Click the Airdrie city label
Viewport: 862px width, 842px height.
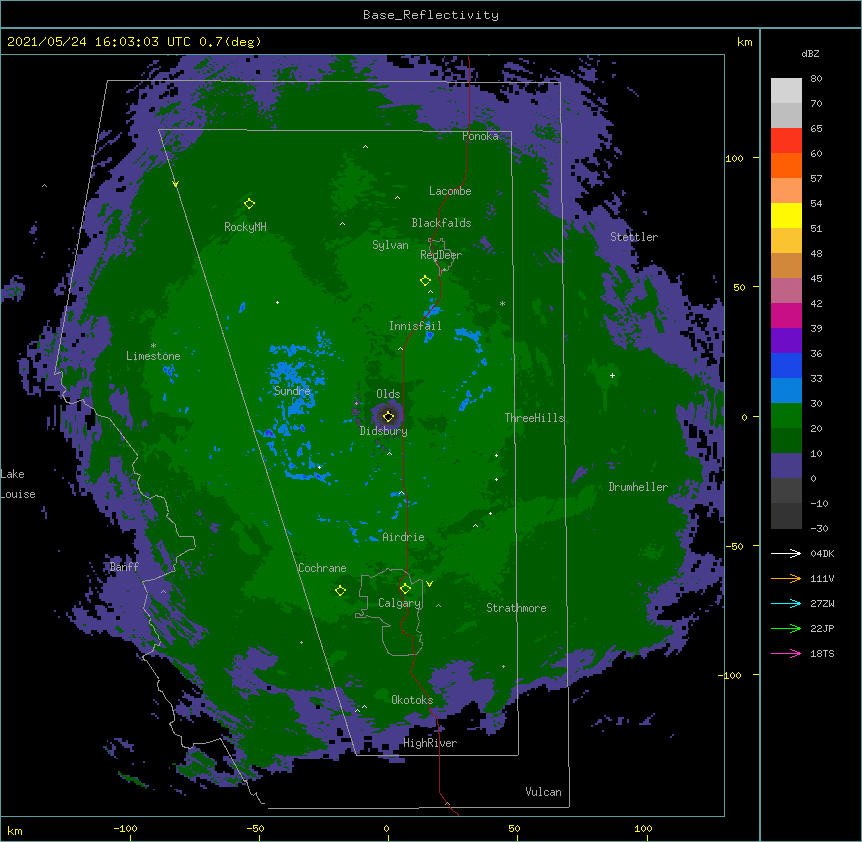pos(404,537)
